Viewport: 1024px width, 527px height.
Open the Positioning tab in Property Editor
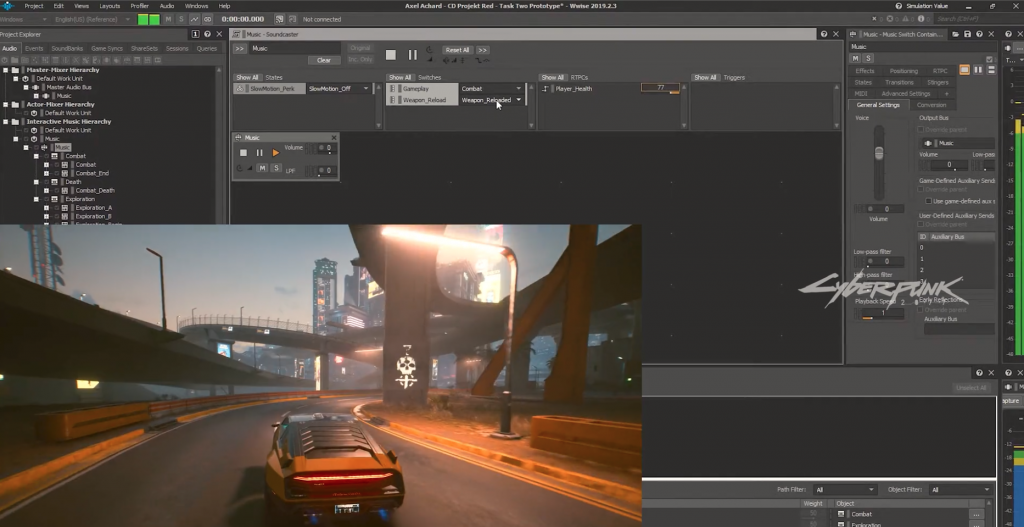904,71
